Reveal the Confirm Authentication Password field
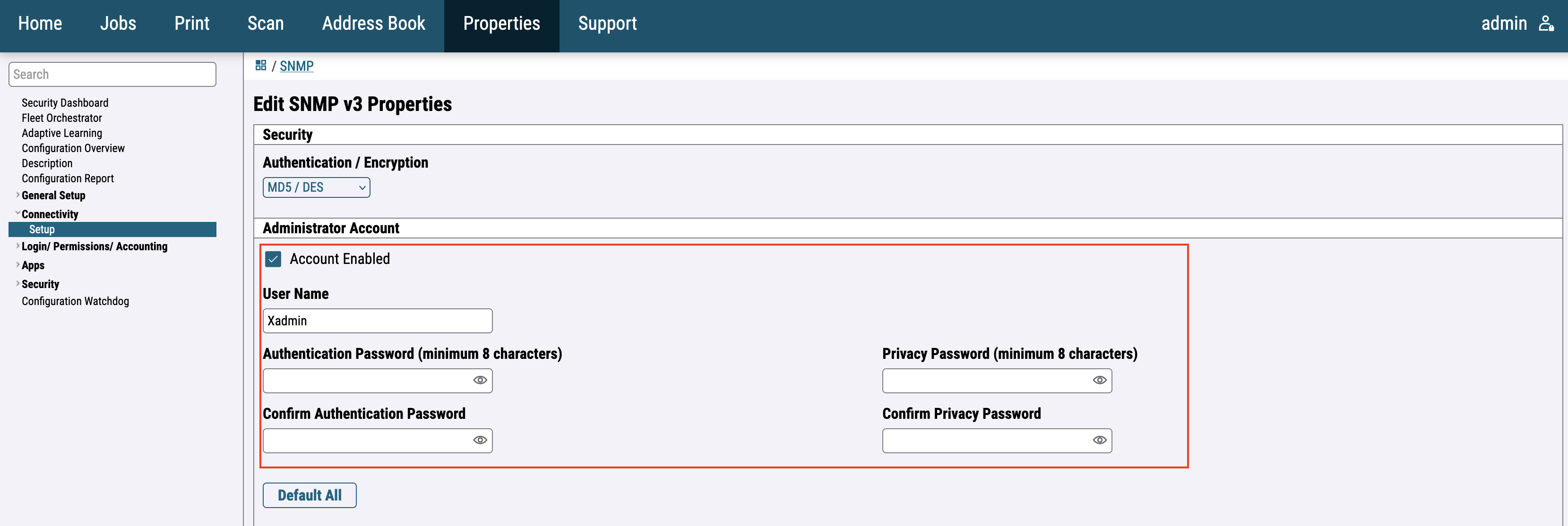The image size is (1568, 526). [480, 440]
